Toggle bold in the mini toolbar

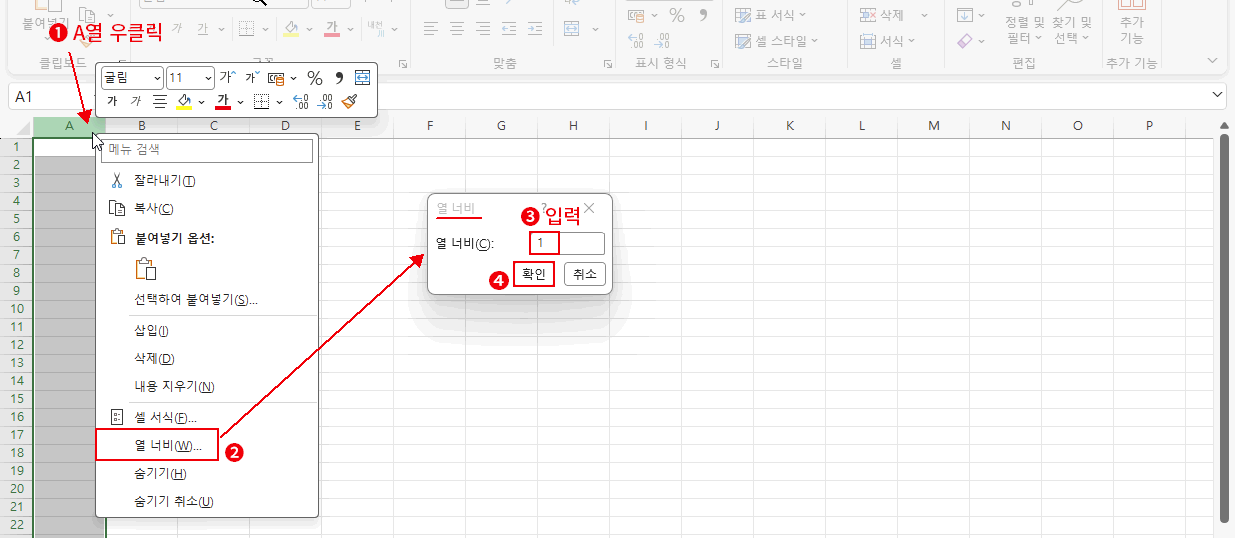[x=112, y=101]
